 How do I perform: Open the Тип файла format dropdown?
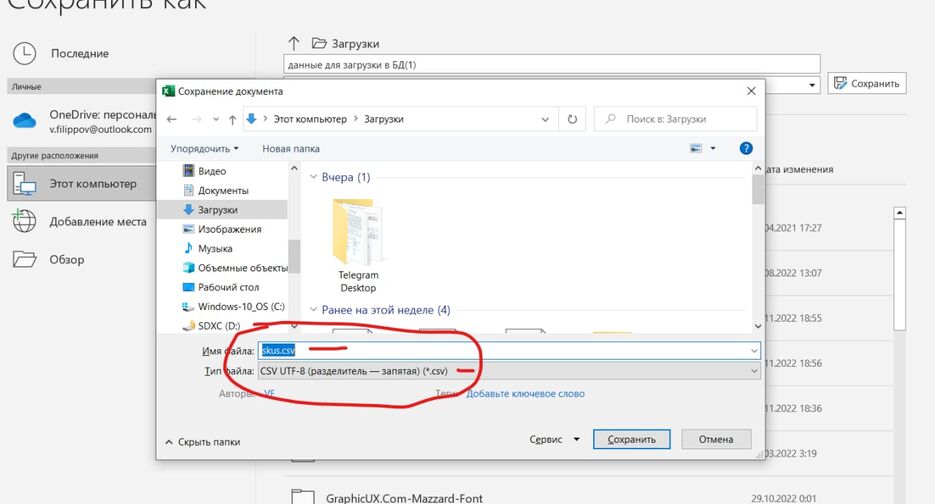(508, 371)
